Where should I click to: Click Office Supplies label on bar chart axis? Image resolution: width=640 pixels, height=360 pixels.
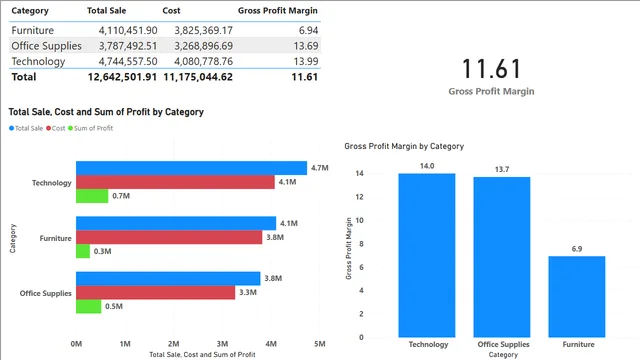point(46,293)
